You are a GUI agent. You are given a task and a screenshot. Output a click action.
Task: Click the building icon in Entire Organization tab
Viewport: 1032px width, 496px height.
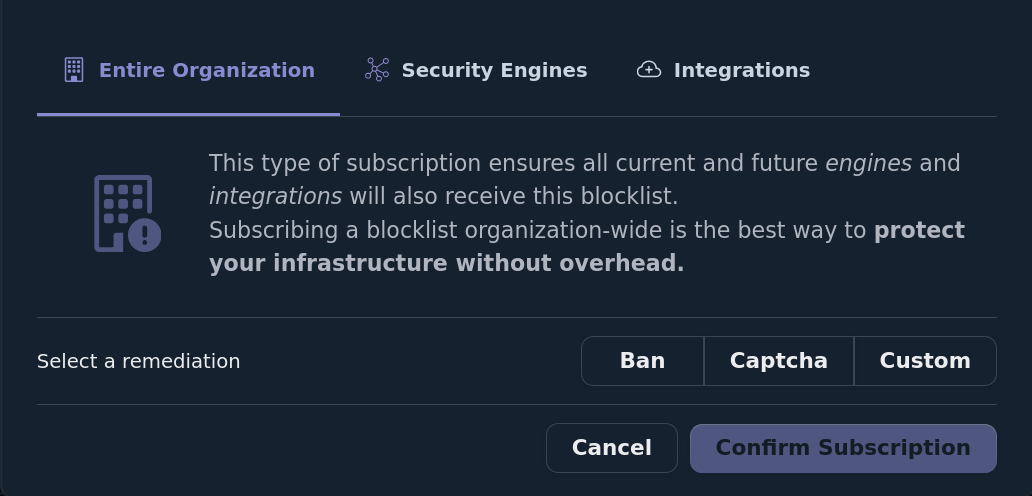[74, 70]
